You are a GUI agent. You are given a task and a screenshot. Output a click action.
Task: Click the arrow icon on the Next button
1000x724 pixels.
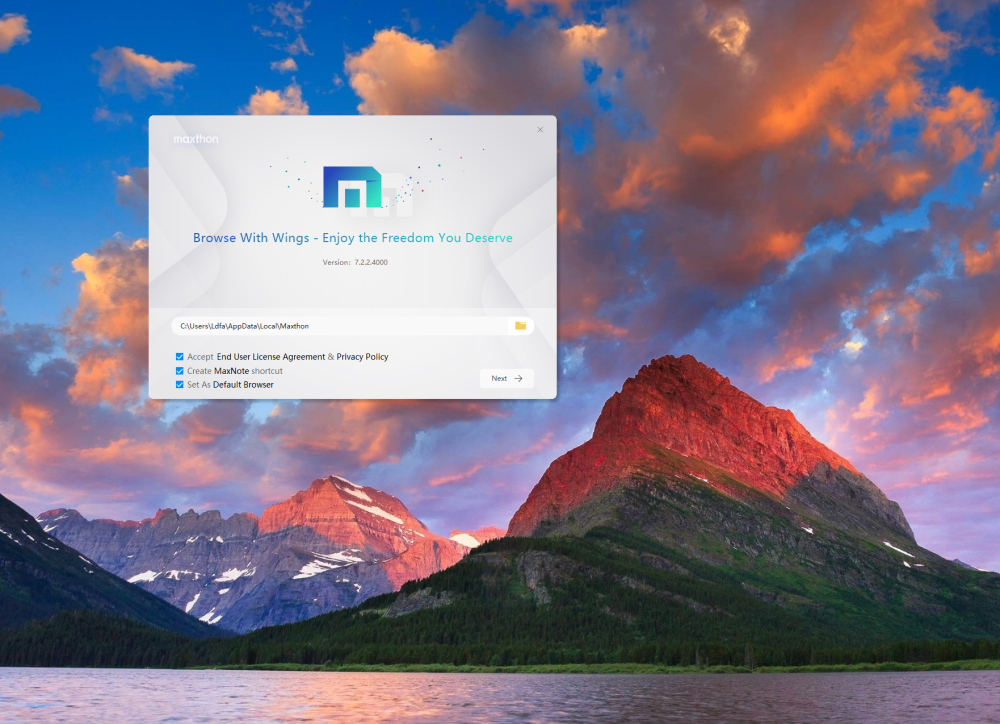(518, 379)
